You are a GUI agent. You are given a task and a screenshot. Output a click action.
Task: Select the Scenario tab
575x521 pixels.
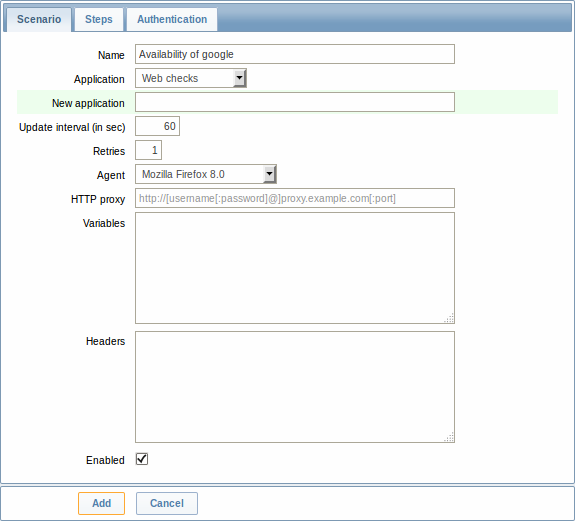[39, 19]
